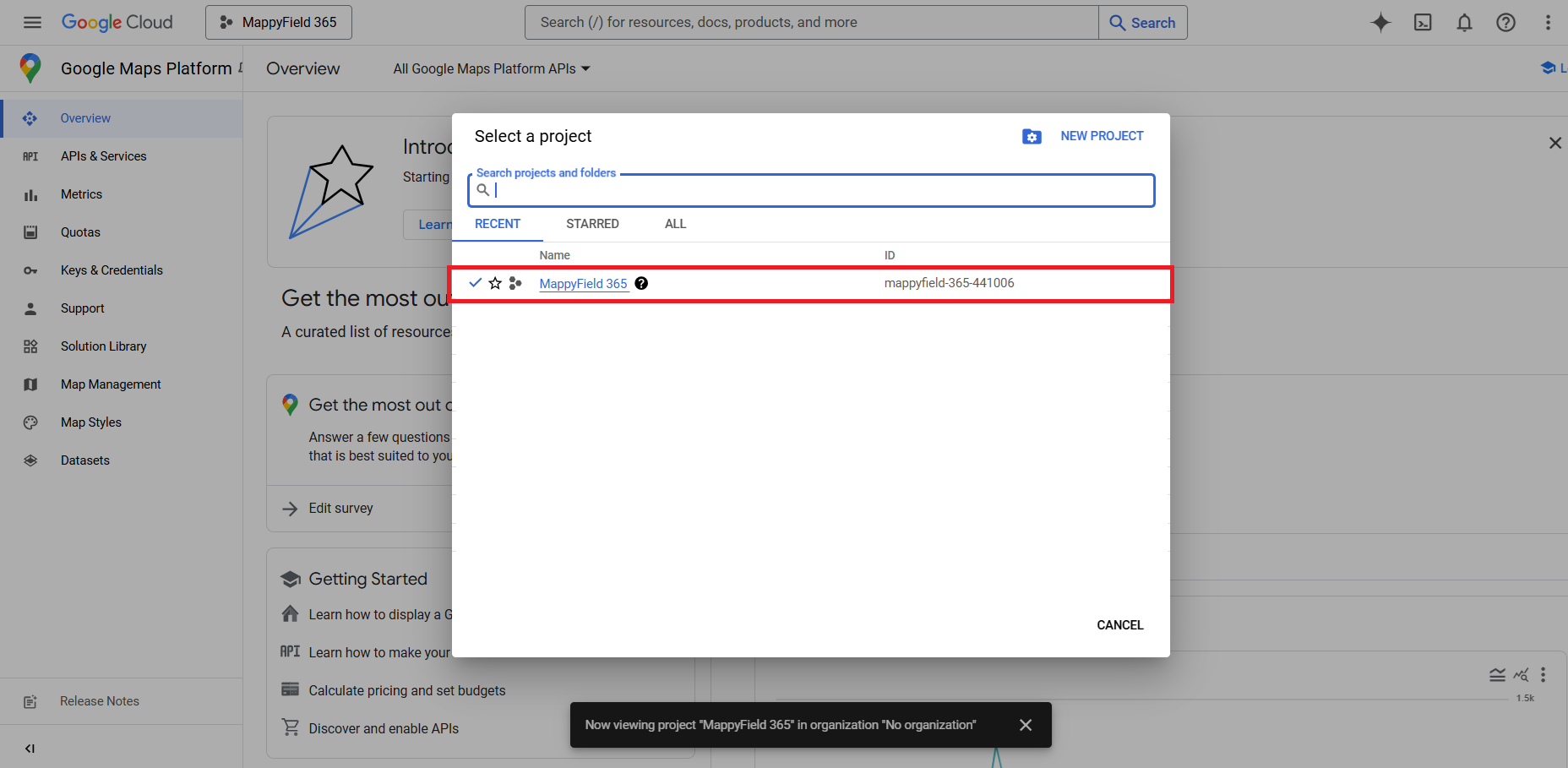This screenshot has width=1568, height=768.
Task: Collapse the left navigation panel
Action: coord(30,748)
